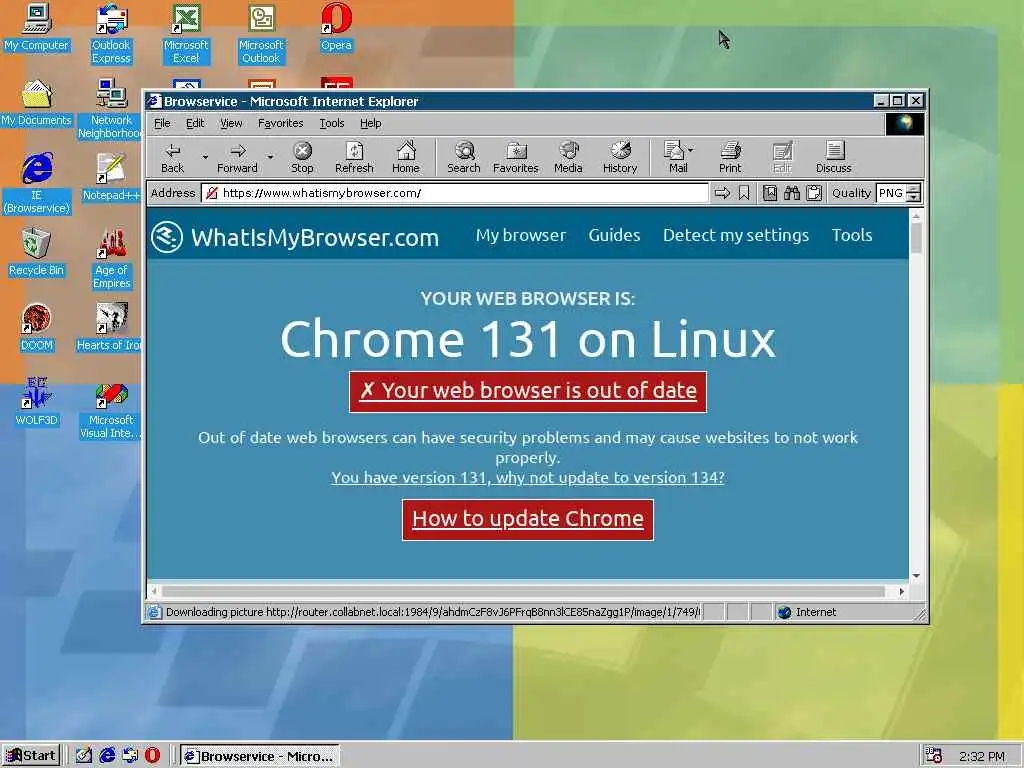
Task: Open the Help menu
Action: (370, 123)
